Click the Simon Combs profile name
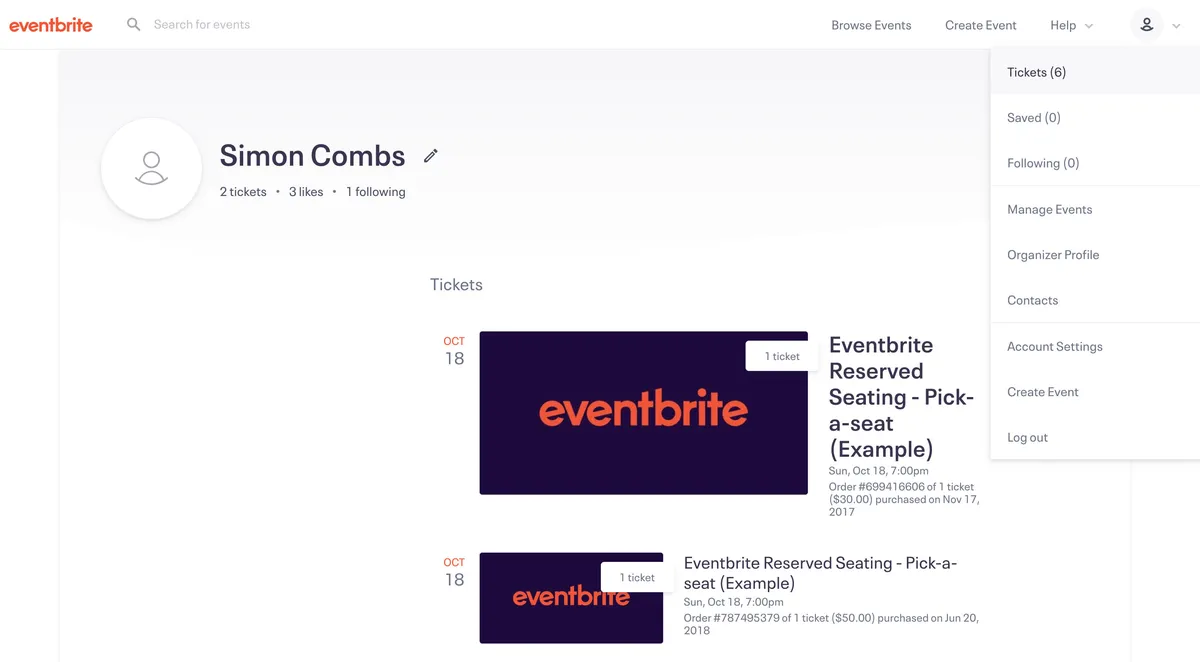This screenshot has width=1200, height=662. tap(312, 155)
